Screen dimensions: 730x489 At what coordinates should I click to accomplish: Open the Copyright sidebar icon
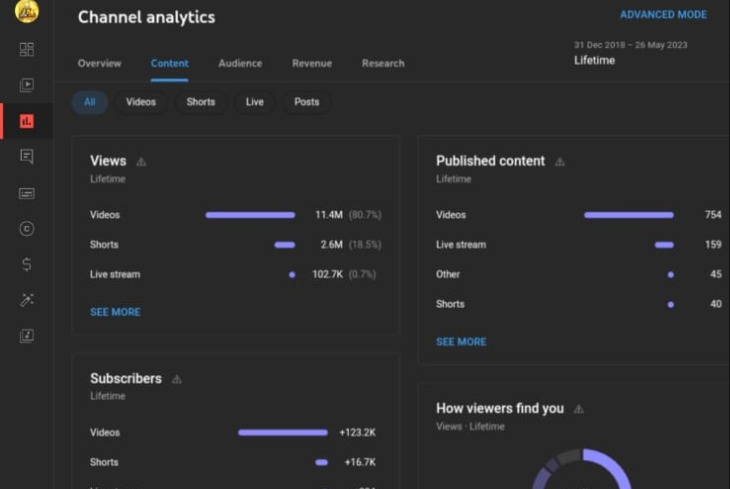pos(27,229)
